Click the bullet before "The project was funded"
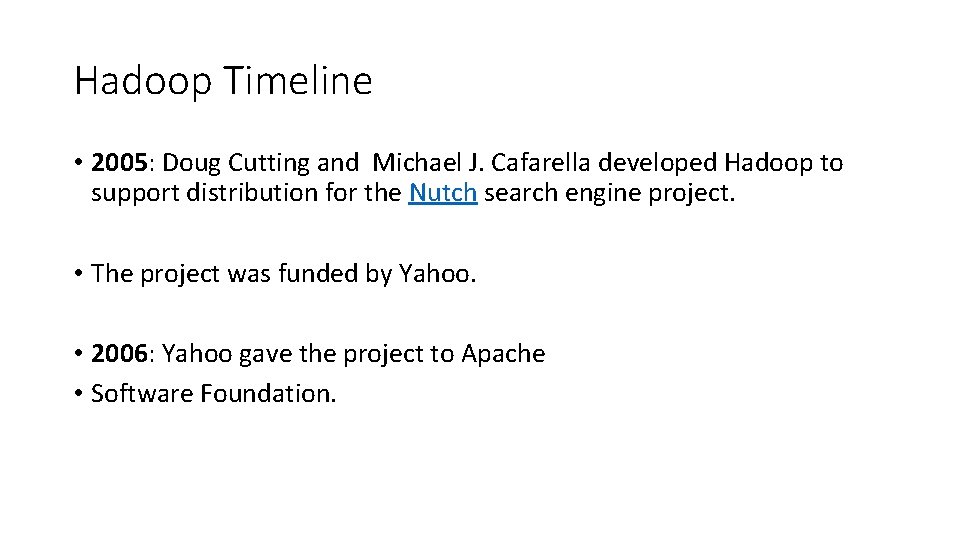The height and width of the screenshot is (540, 960). [x=78, y=274]
